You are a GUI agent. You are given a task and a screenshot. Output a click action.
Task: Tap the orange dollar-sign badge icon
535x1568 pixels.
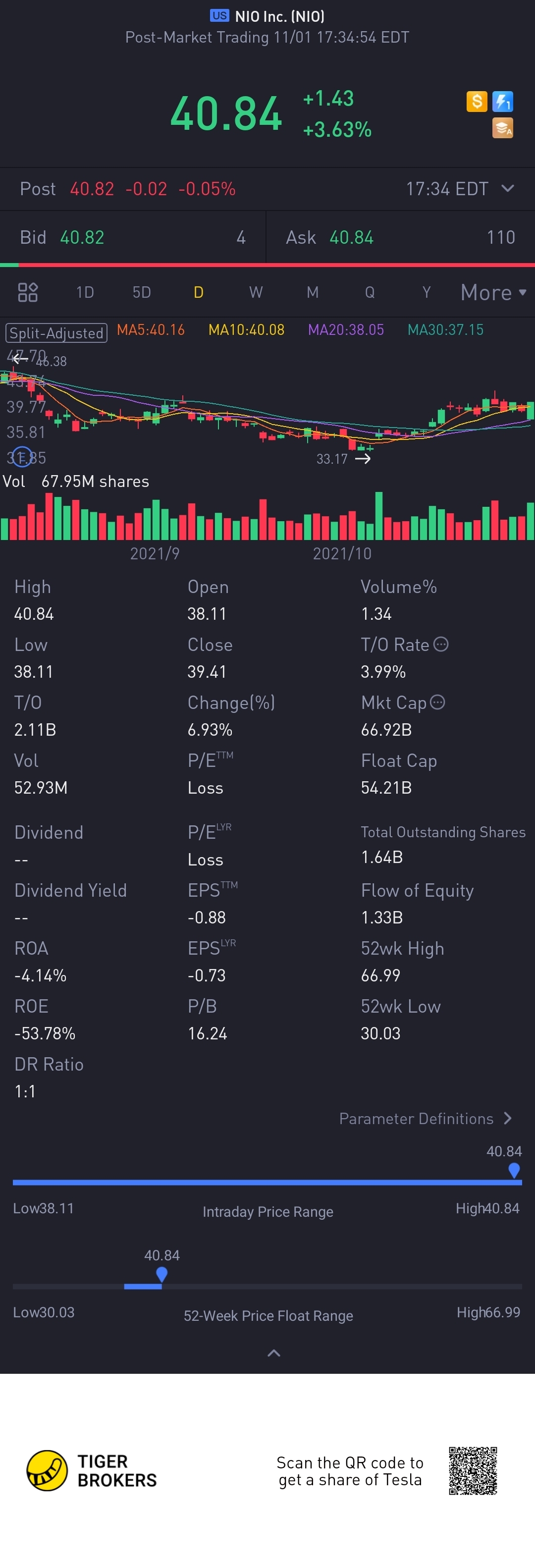click(477, 101)
